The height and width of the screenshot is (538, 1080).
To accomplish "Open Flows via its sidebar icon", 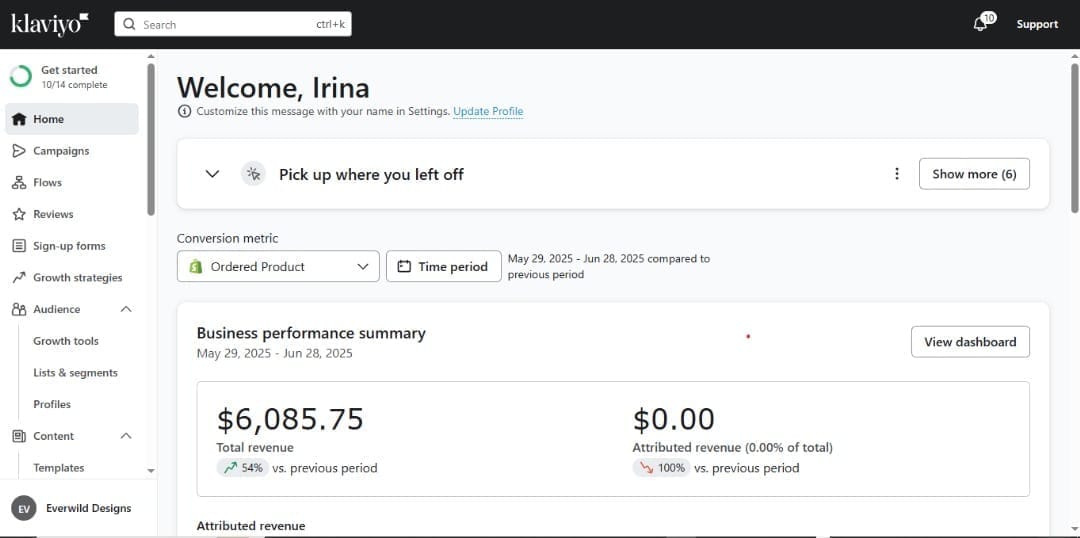I will pyautogui.click(x=19, y=183).
